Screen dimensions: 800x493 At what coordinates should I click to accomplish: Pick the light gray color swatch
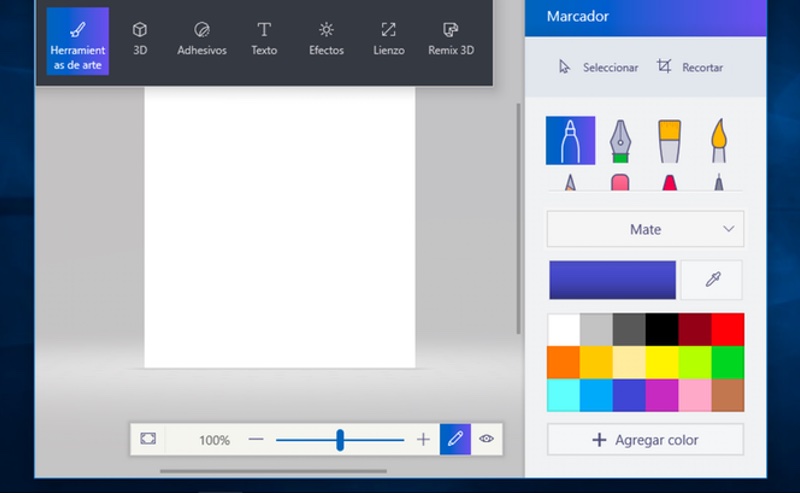[x=596, y=330]
